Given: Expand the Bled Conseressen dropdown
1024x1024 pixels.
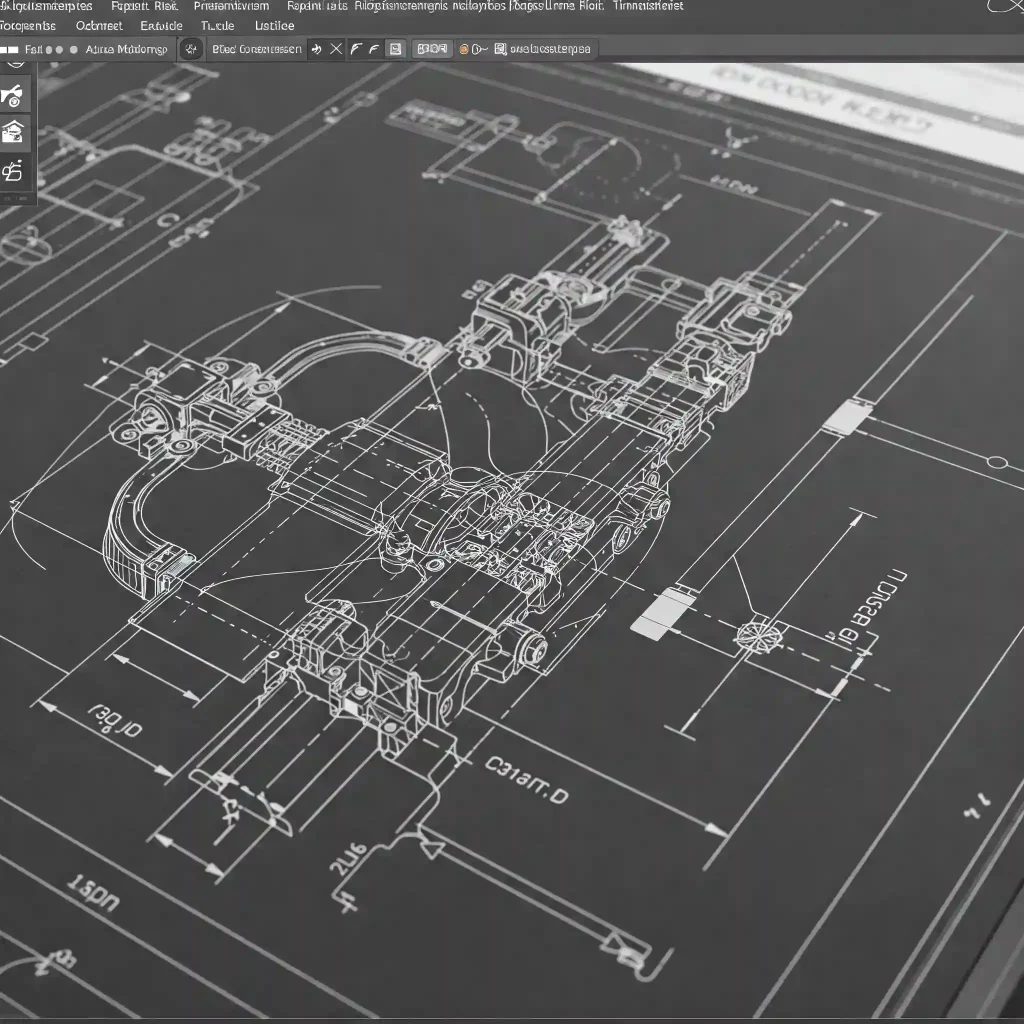Looking at the screenshot, I should click(257, 49).
